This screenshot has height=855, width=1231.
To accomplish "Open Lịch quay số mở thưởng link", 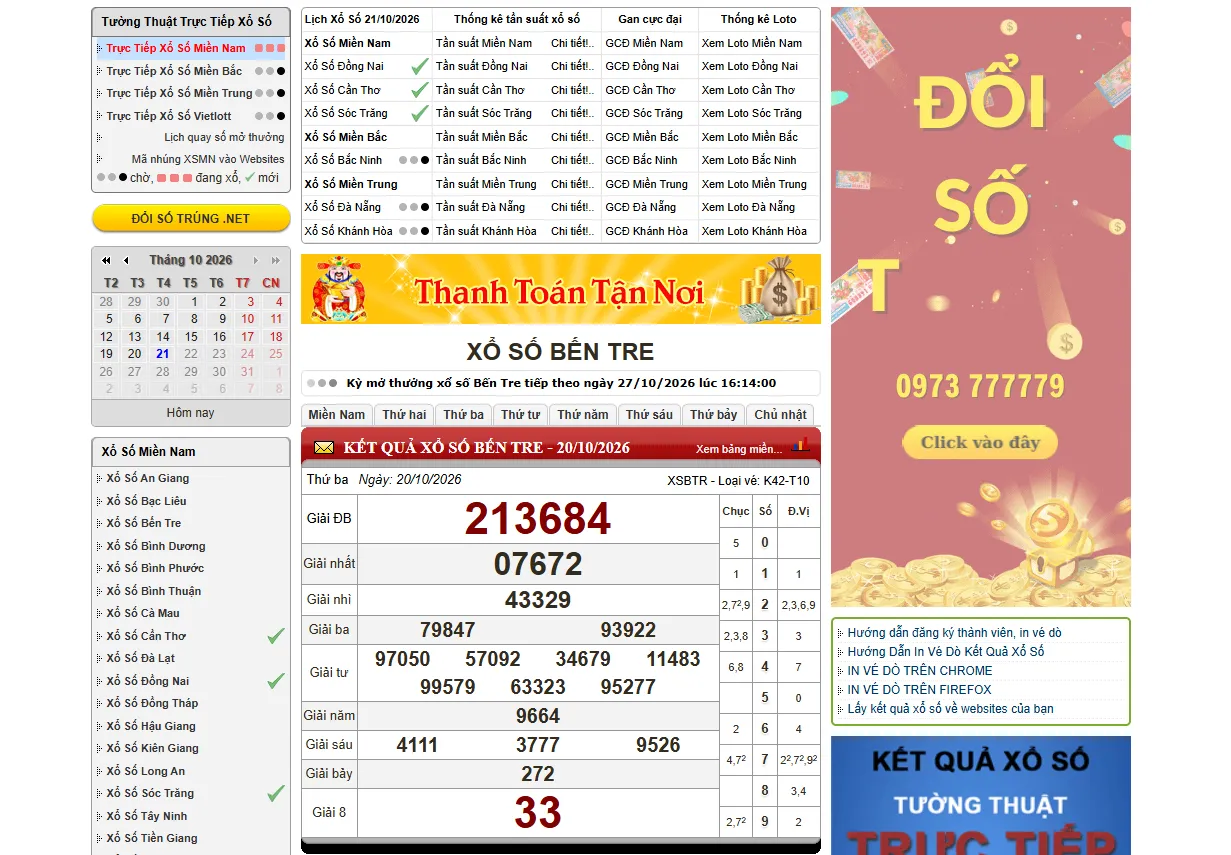I will [224, 138].
